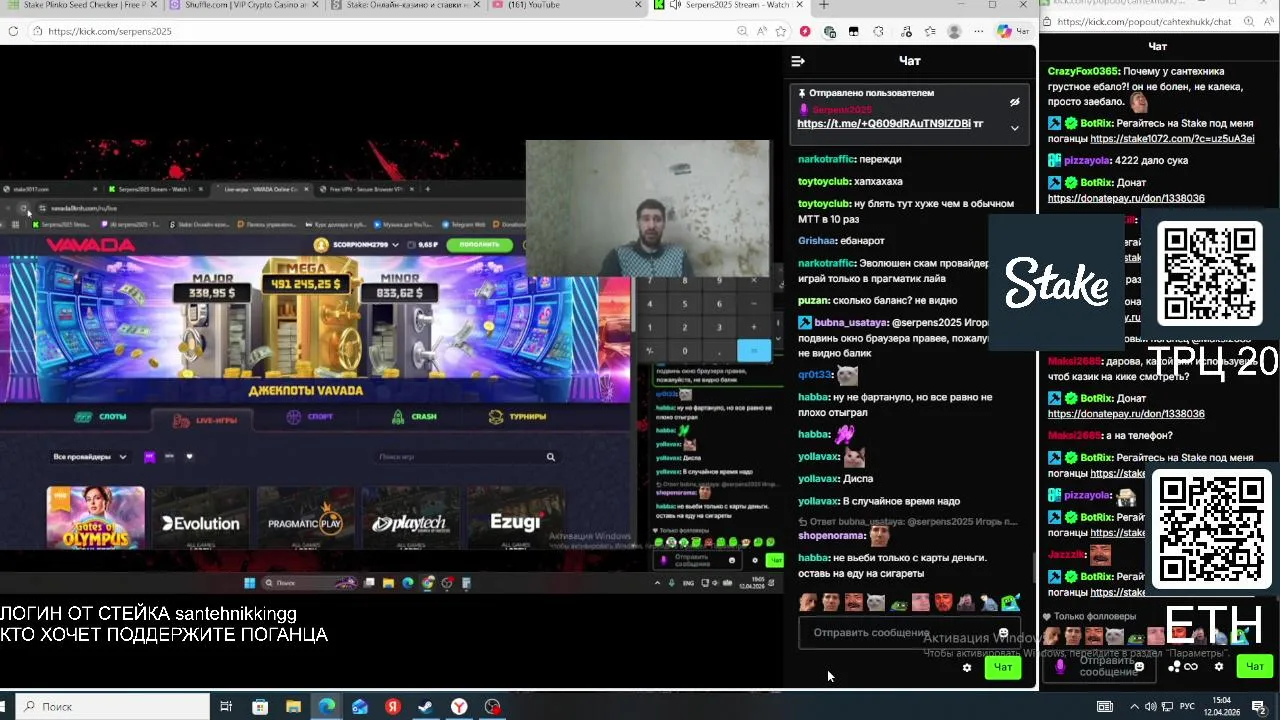Open emoji picker in popout chat input
Image resolution: width=1280 pixels, height=720 pixels.
point(1139,666)
